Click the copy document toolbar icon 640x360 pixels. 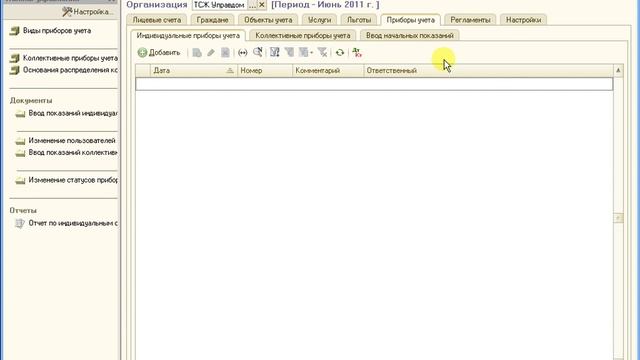click(197, 53)
